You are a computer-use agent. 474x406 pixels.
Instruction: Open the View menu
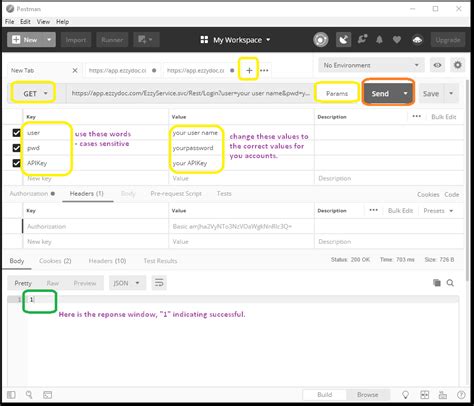pos(43,22)
